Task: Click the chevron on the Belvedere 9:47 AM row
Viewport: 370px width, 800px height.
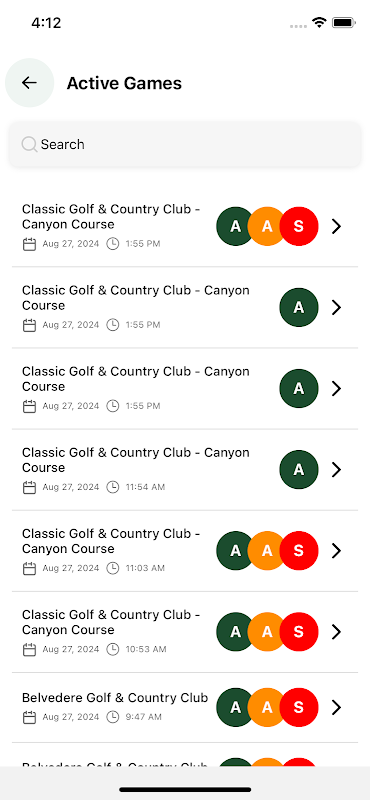Action: 336,707
